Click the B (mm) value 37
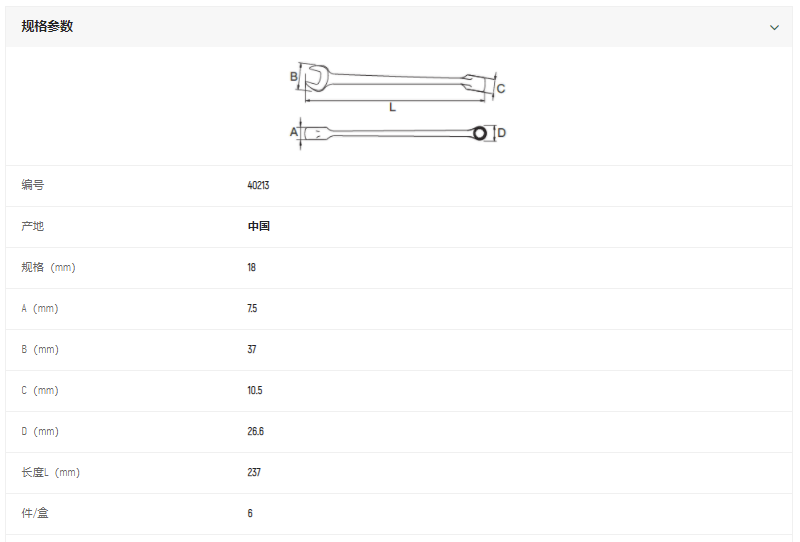The image size is (800, 542). coord(252,349)
